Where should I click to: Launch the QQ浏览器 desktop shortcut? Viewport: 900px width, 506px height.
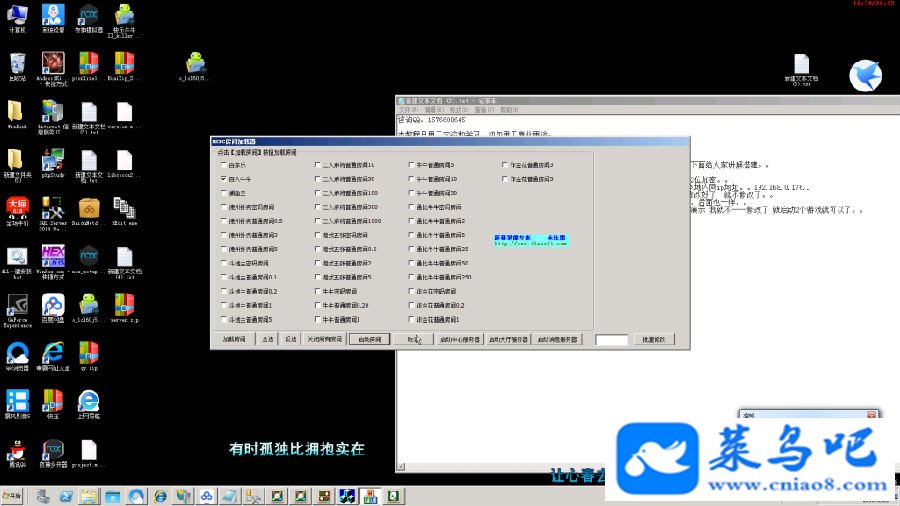17,357
